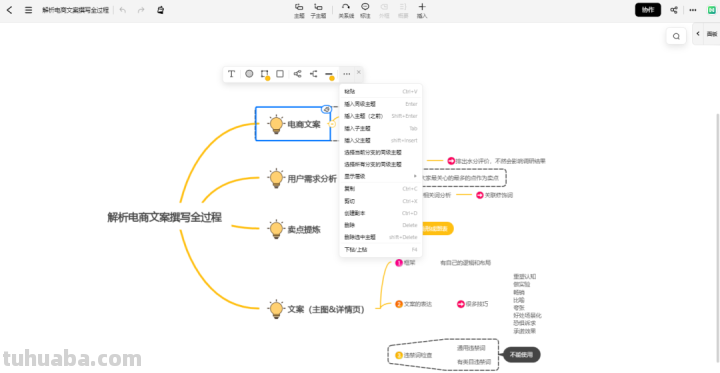Select the 重塑认知 list item
Image resolution: width=720 pixels, height=373 pixels.
click(524, 277)
